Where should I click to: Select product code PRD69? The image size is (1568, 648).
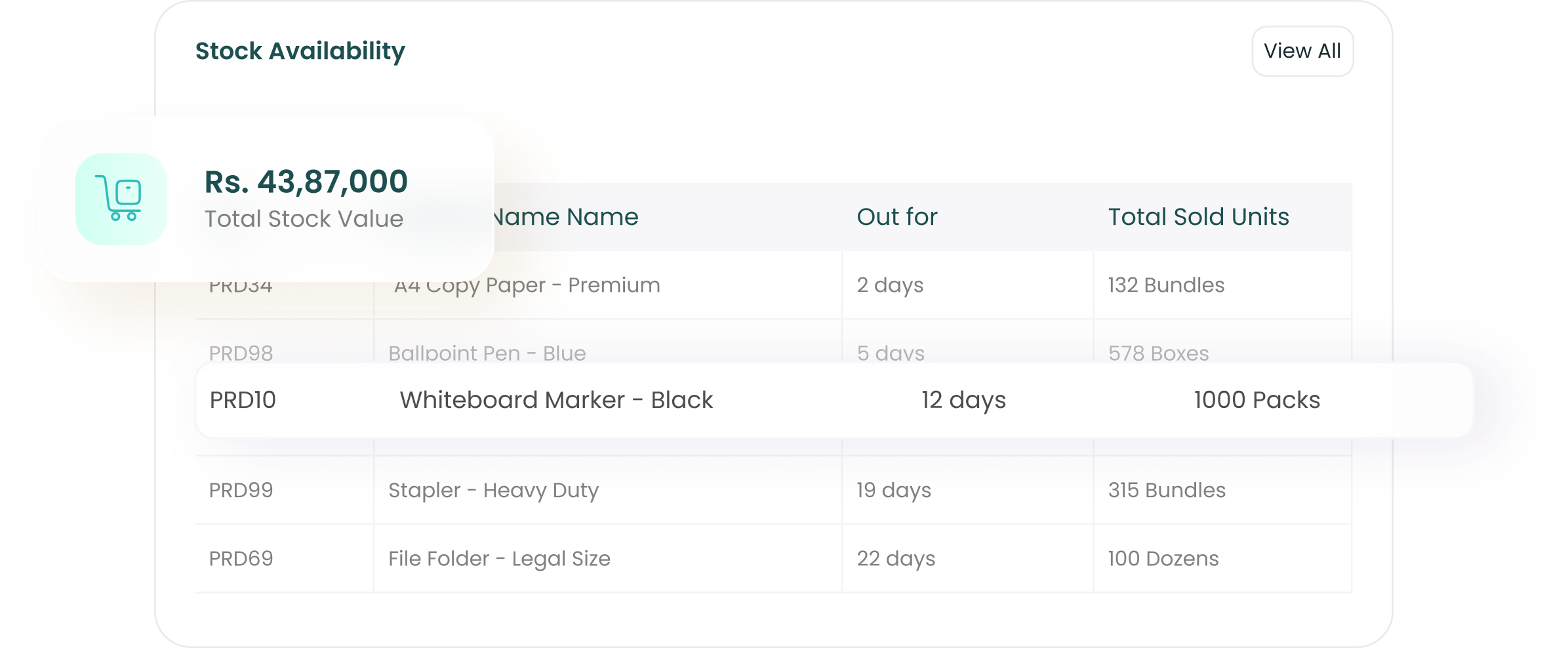click(241, 559)
